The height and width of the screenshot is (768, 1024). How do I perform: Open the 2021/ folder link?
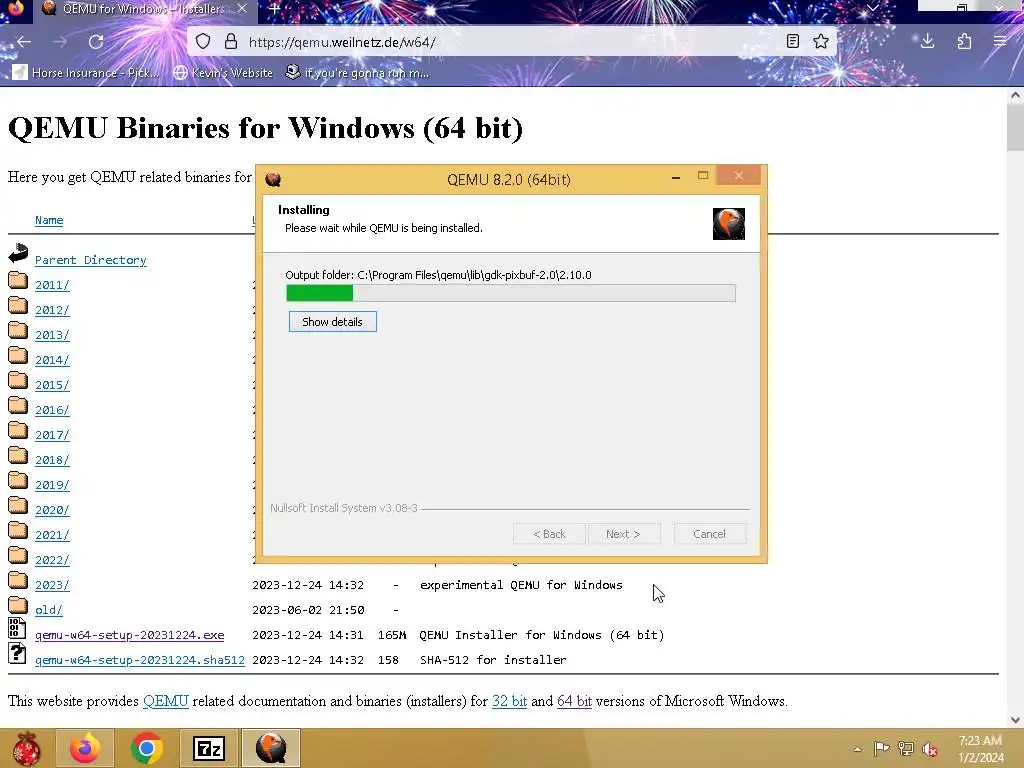click(x=52, y=535)
